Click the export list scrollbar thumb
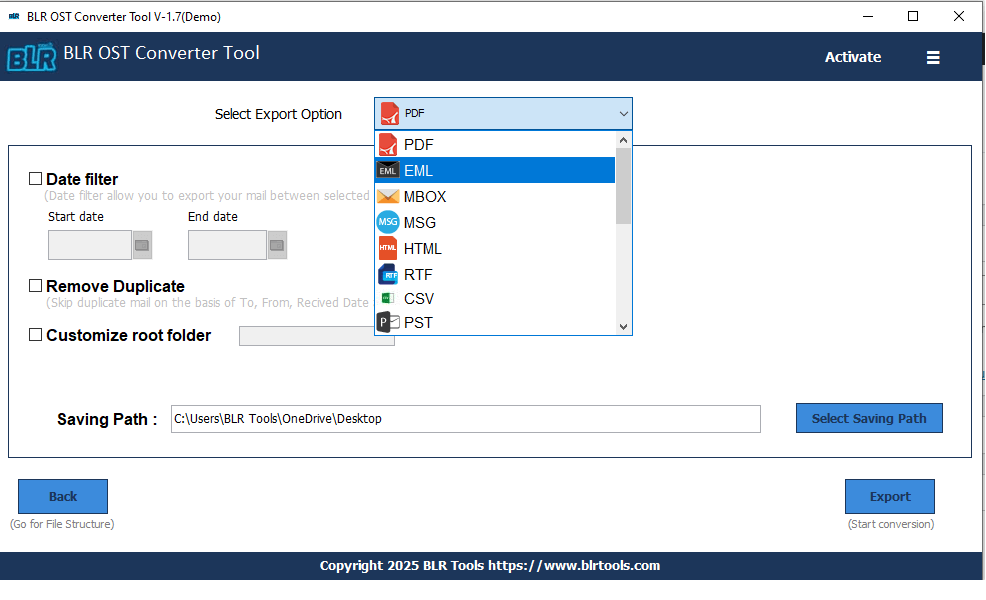The image size is (986, 600). click(623, 186)
